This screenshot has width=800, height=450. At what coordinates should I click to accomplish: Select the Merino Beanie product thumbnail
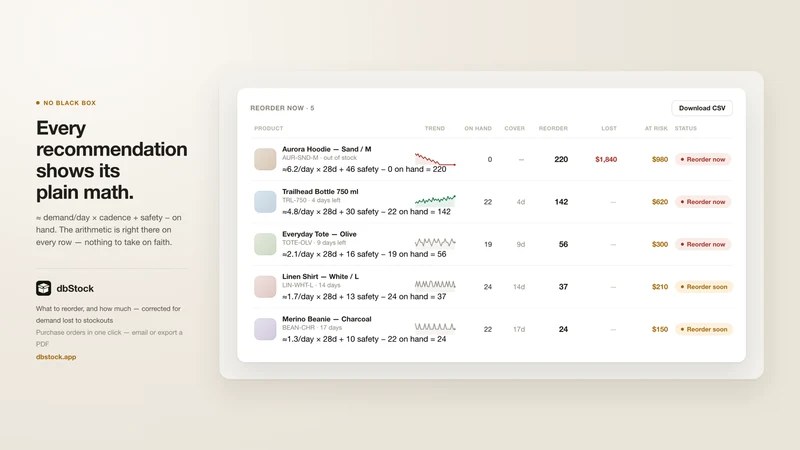pyautogui.click(x=265, y=329)
